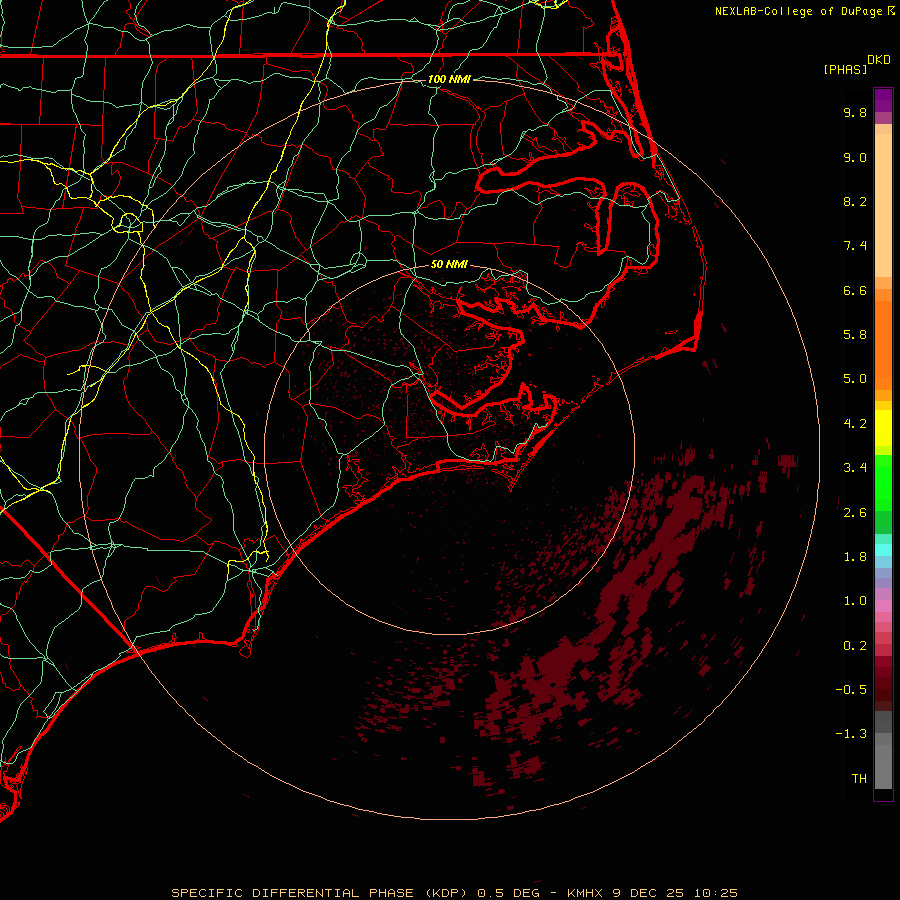
Task: Pick the cyan band of the color bar
Action: coord(883,550)
